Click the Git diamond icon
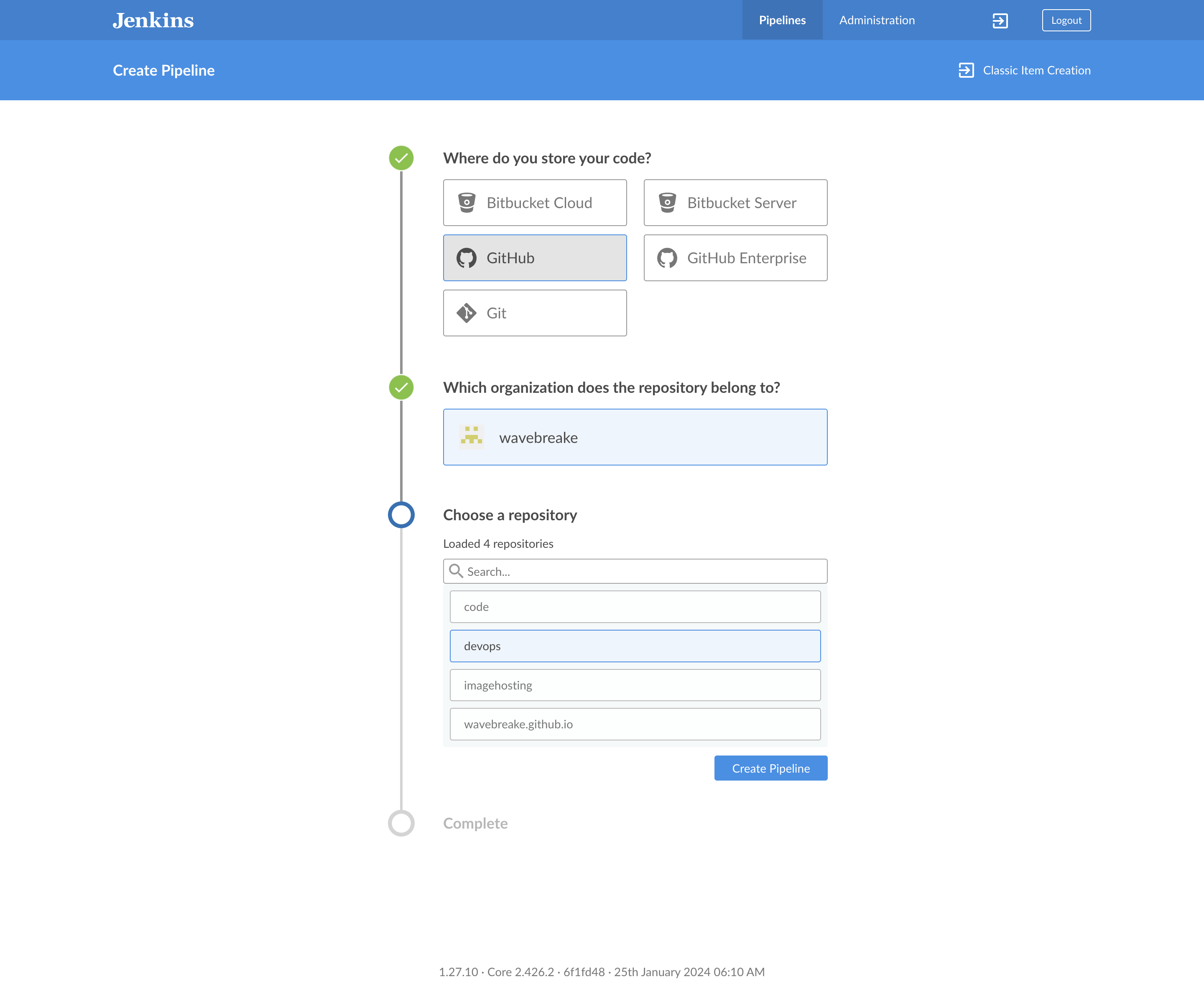 pos(467,313)
